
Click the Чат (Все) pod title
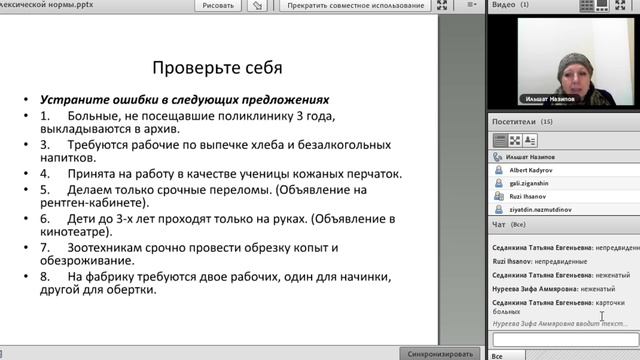coord(509,224)
